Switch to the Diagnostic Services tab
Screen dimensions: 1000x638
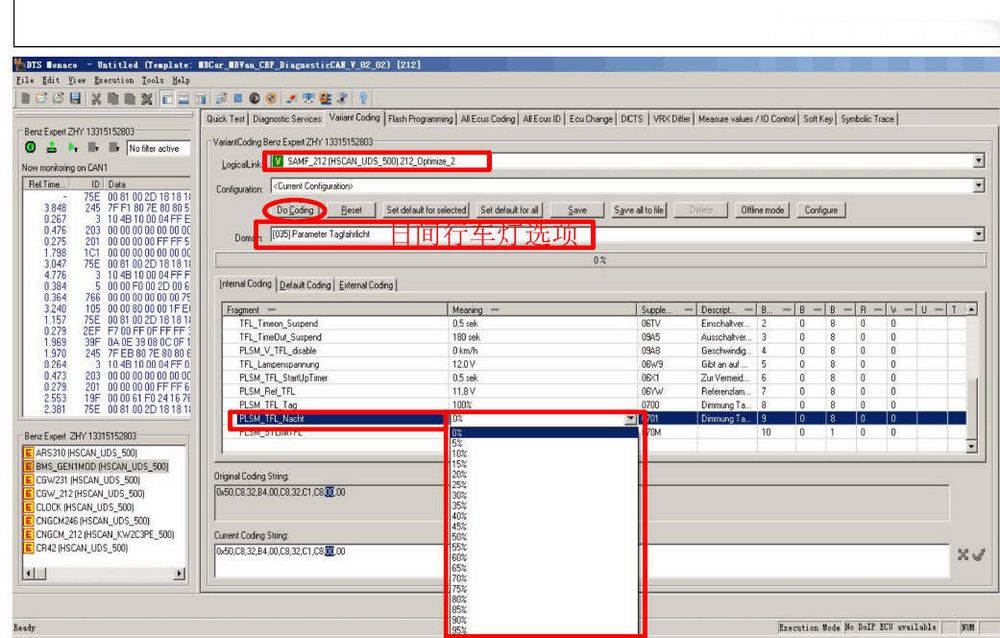[287, 119]
